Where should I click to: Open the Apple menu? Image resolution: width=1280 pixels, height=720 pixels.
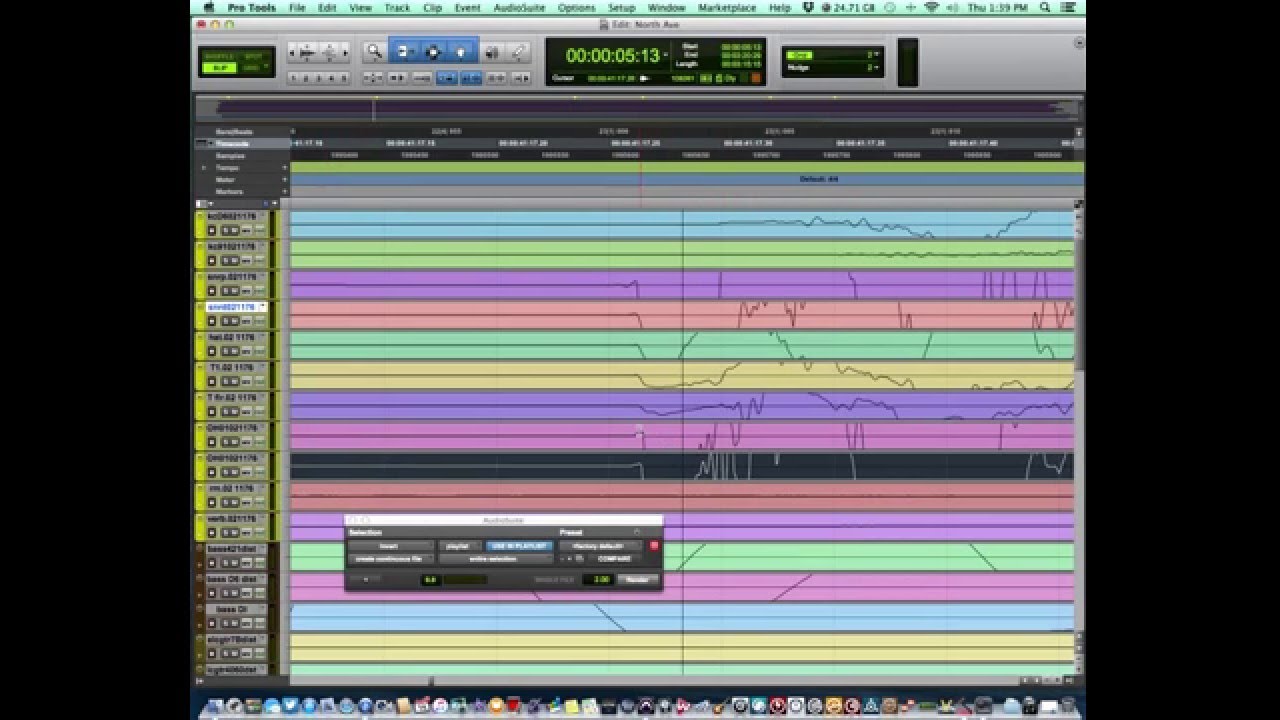point(209,7)
